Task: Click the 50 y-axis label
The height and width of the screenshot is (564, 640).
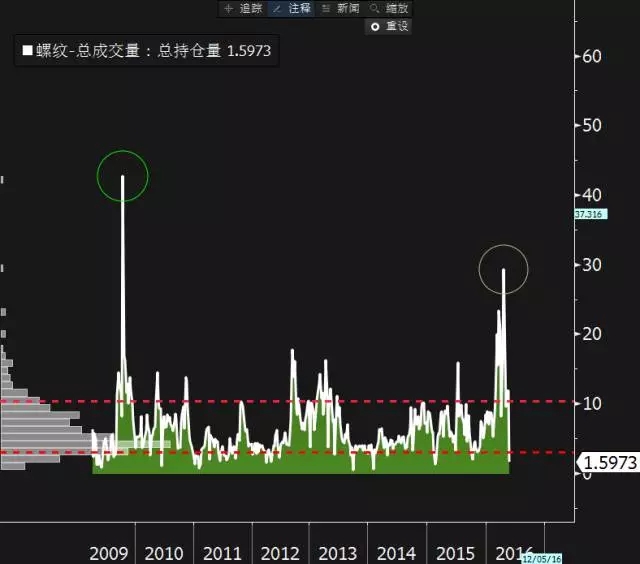Action: tap(592, 126)
